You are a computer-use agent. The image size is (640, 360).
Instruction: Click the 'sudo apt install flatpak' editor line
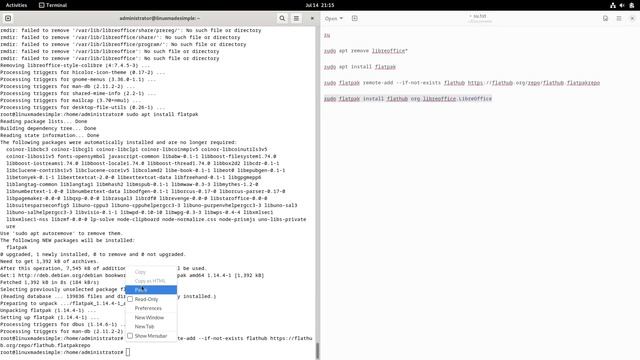[360, 67]
